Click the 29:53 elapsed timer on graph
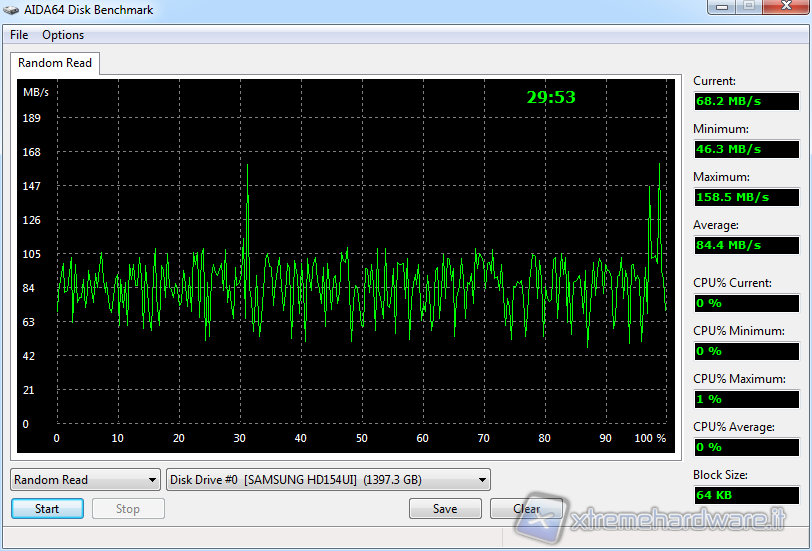The width and height of the screenshot is (812, 551). coord(551,97)
